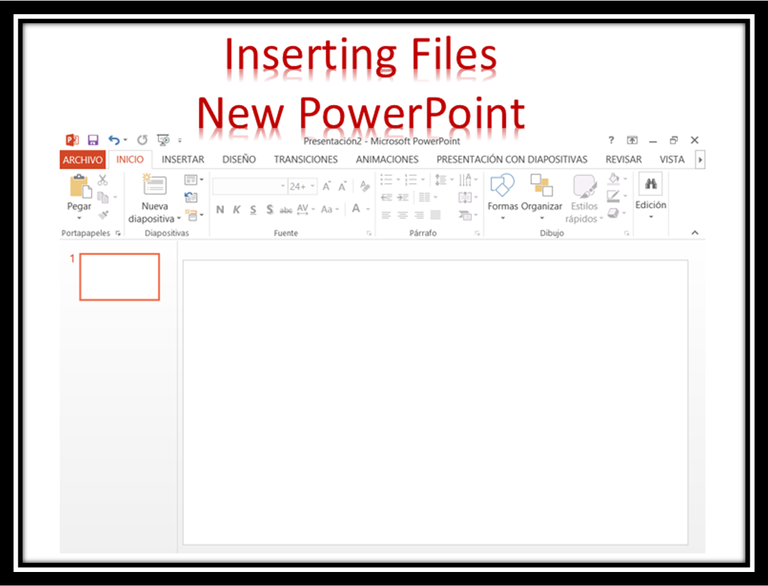
Task: Toggle strikethrough abc formatting
Action: click(x=286, y=210)
